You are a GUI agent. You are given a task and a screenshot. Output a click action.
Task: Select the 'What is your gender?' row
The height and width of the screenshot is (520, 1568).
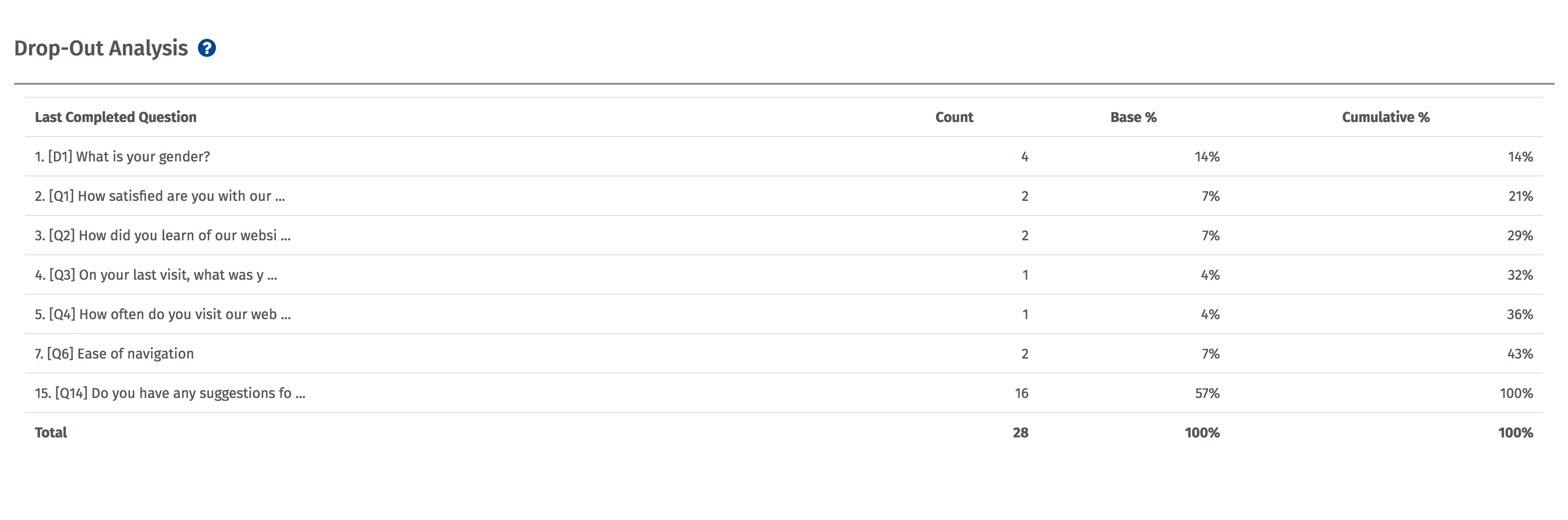pos(784,156)
